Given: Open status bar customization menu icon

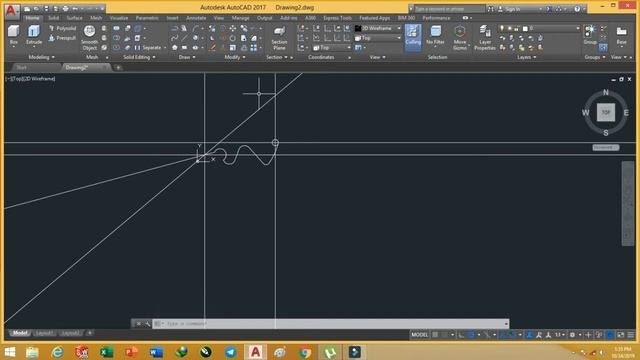Looking at the screenshot, I should tap(631, 335).
